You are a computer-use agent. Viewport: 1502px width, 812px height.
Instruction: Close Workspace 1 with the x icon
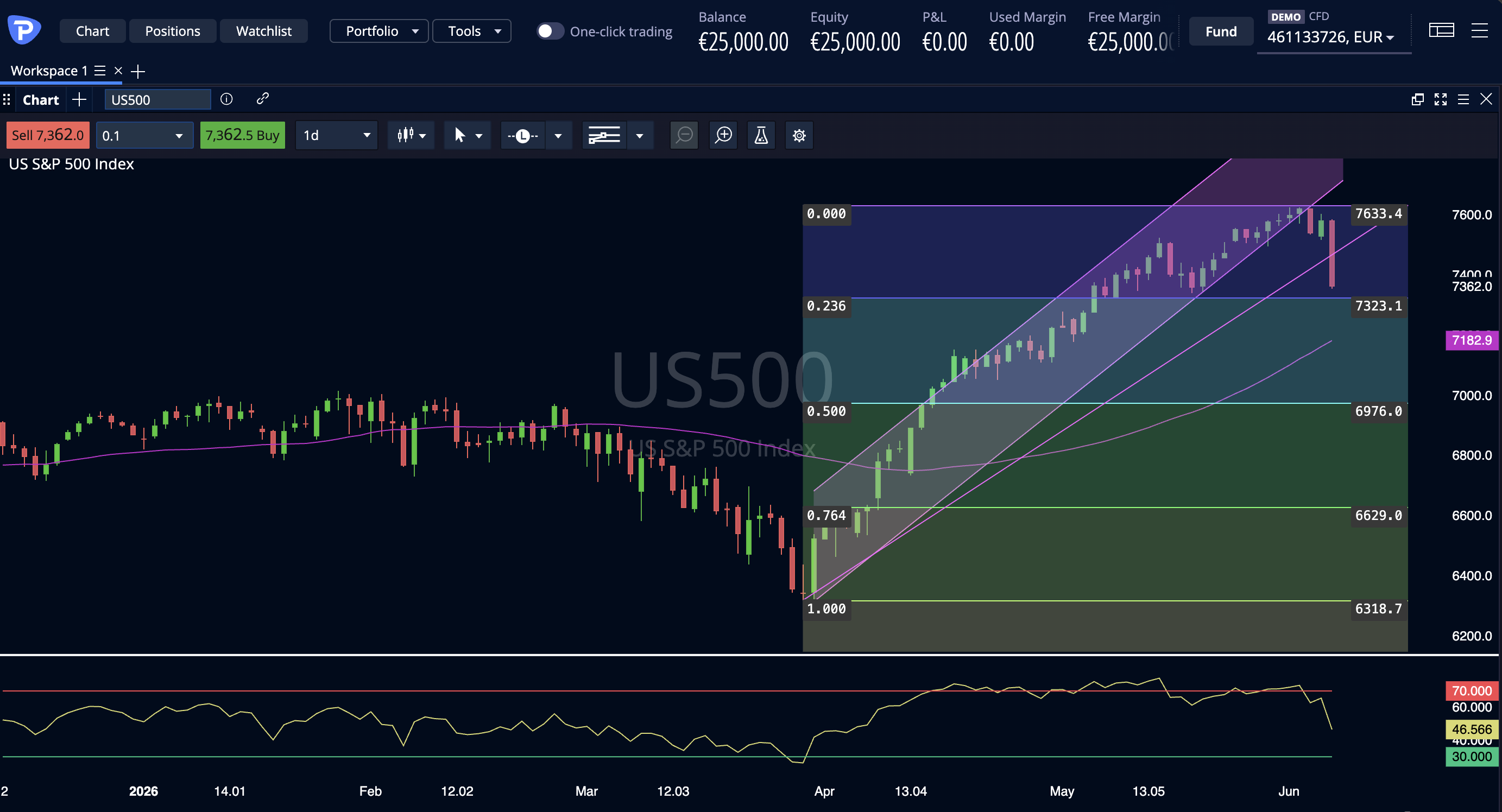pyautogui.click(x=118, y=71)
